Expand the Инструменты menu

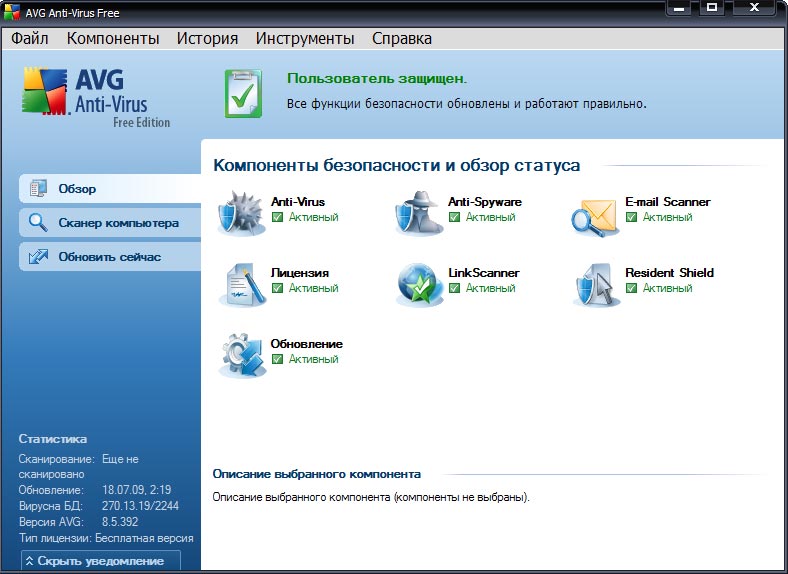tap(305, 39)
